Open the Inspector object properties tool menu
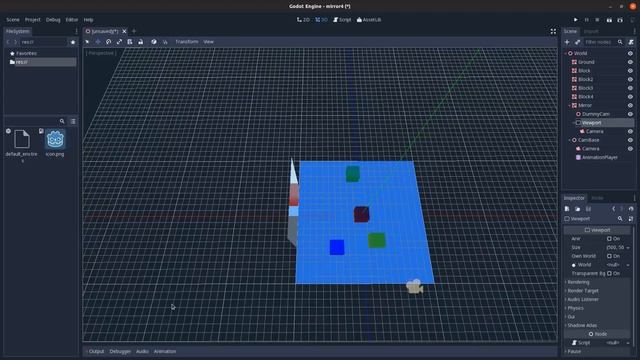This screenshot has width=640, height=360. tap(631, 219)
